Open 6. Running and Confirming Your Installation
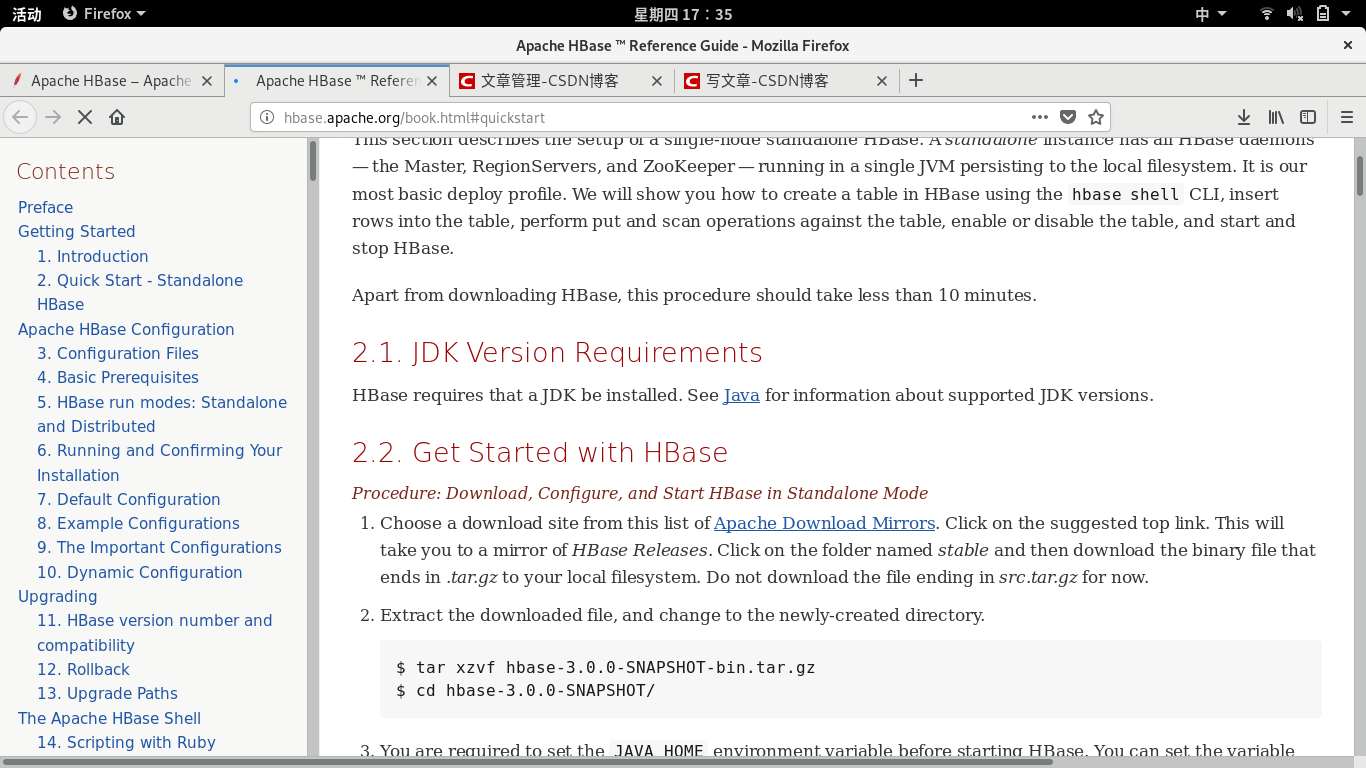Image resolution: width=1366 pixels, height=768 pixels. (x=160, y=463)
